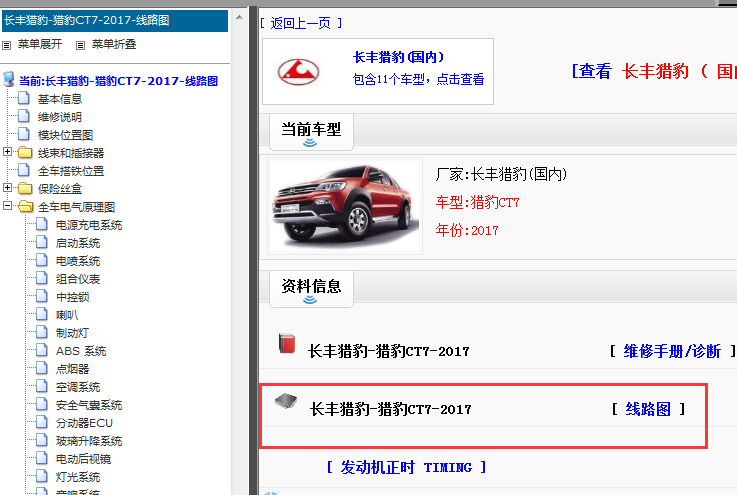Screen dimensions: 737x495
Task: Click the left panel scrollbar up arrow
Action: 239,17
